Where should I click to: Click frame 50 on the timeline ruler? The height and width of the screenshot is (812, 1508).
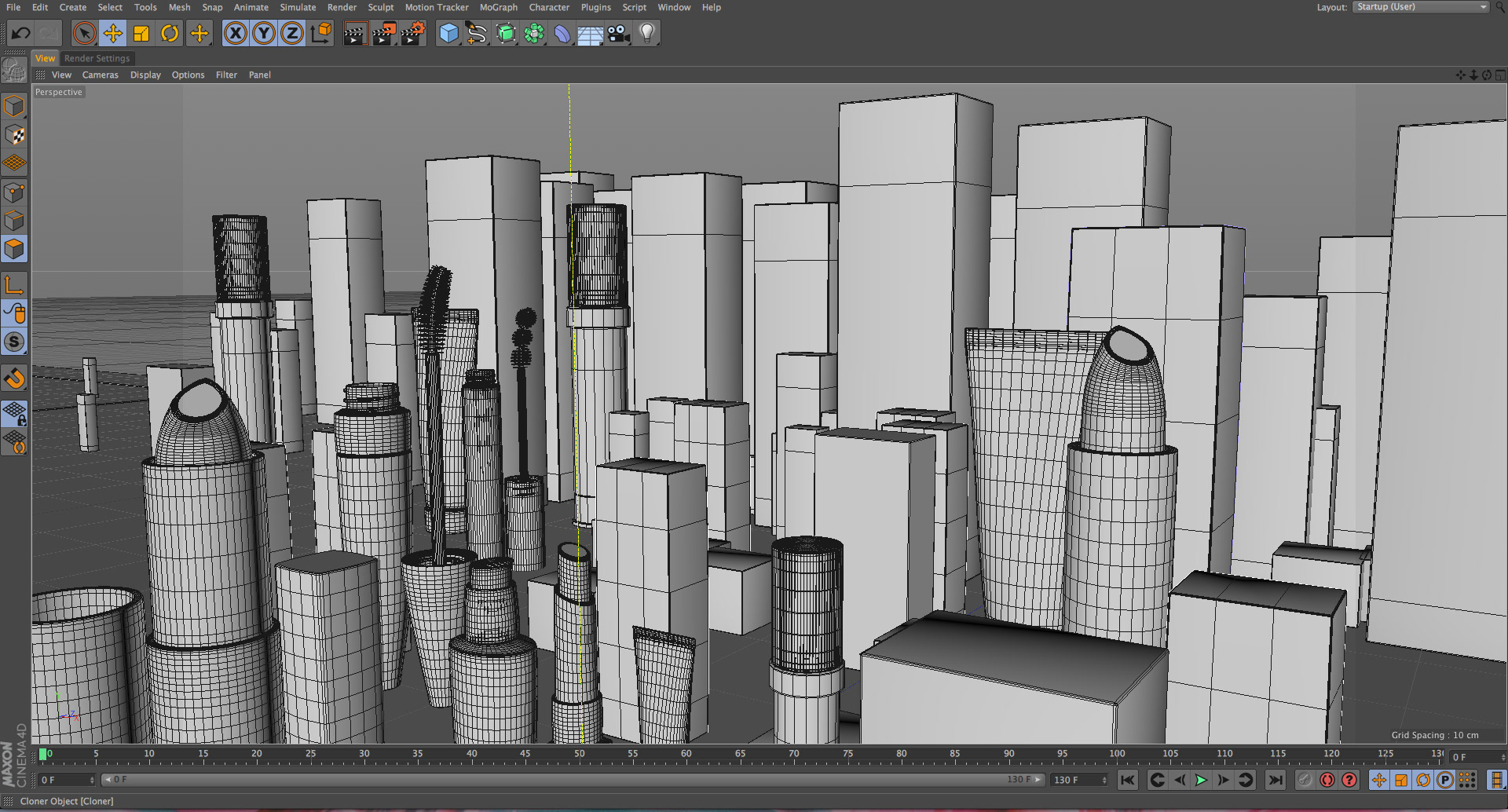point(579,755)
